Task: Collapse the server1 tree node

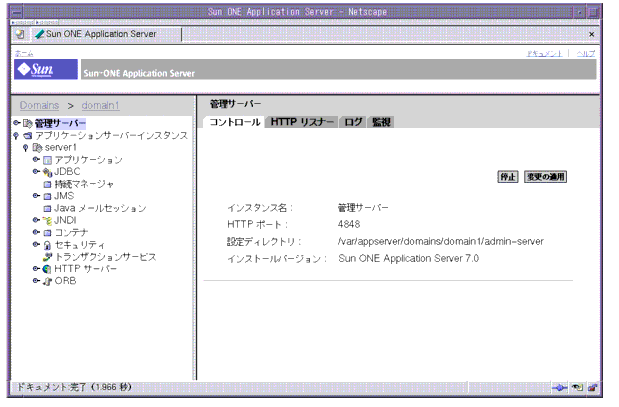Action: (x=26, y=148)
